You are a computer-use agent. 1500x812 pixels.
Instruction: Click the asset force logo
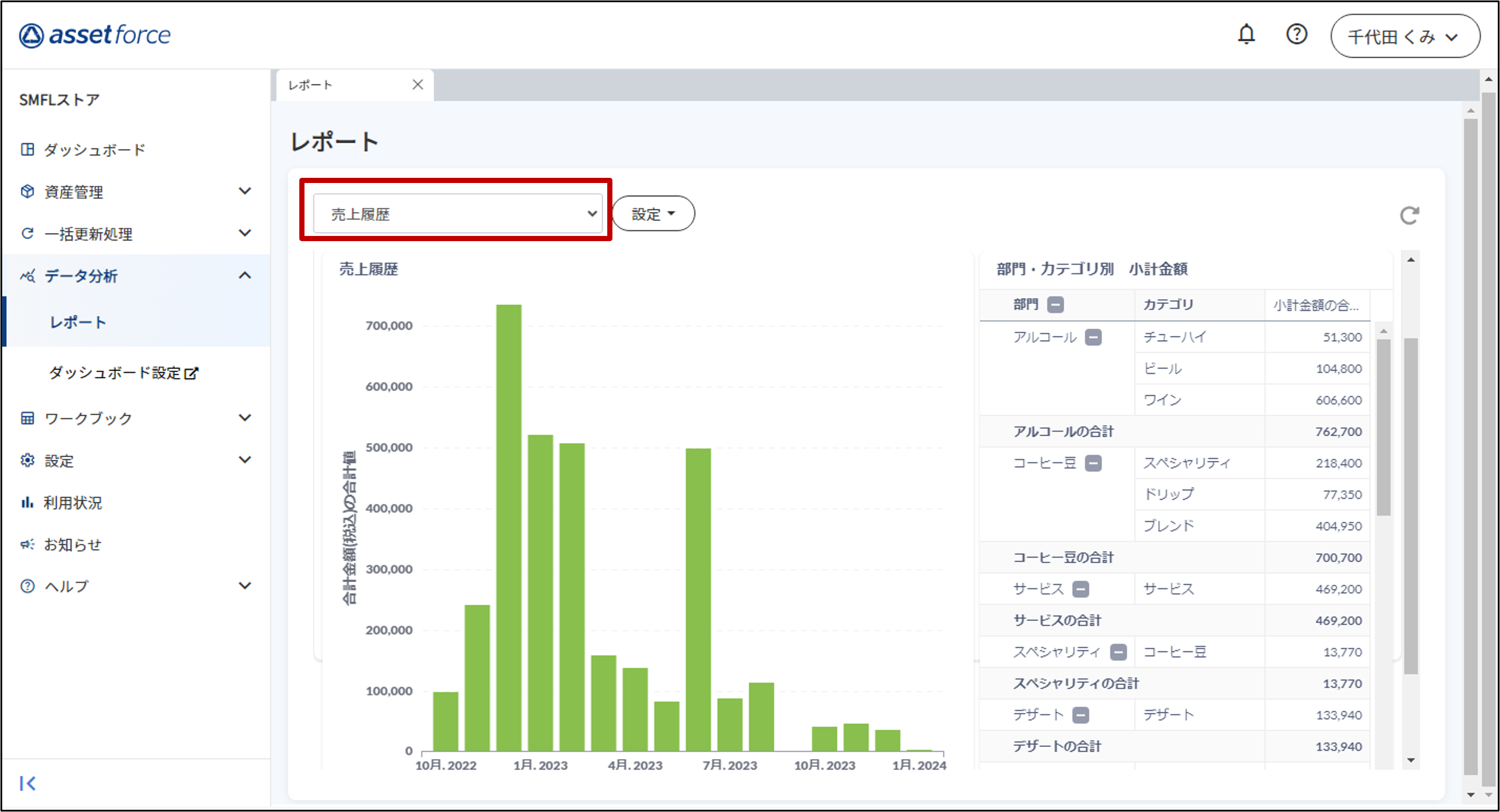click(95, 35)
